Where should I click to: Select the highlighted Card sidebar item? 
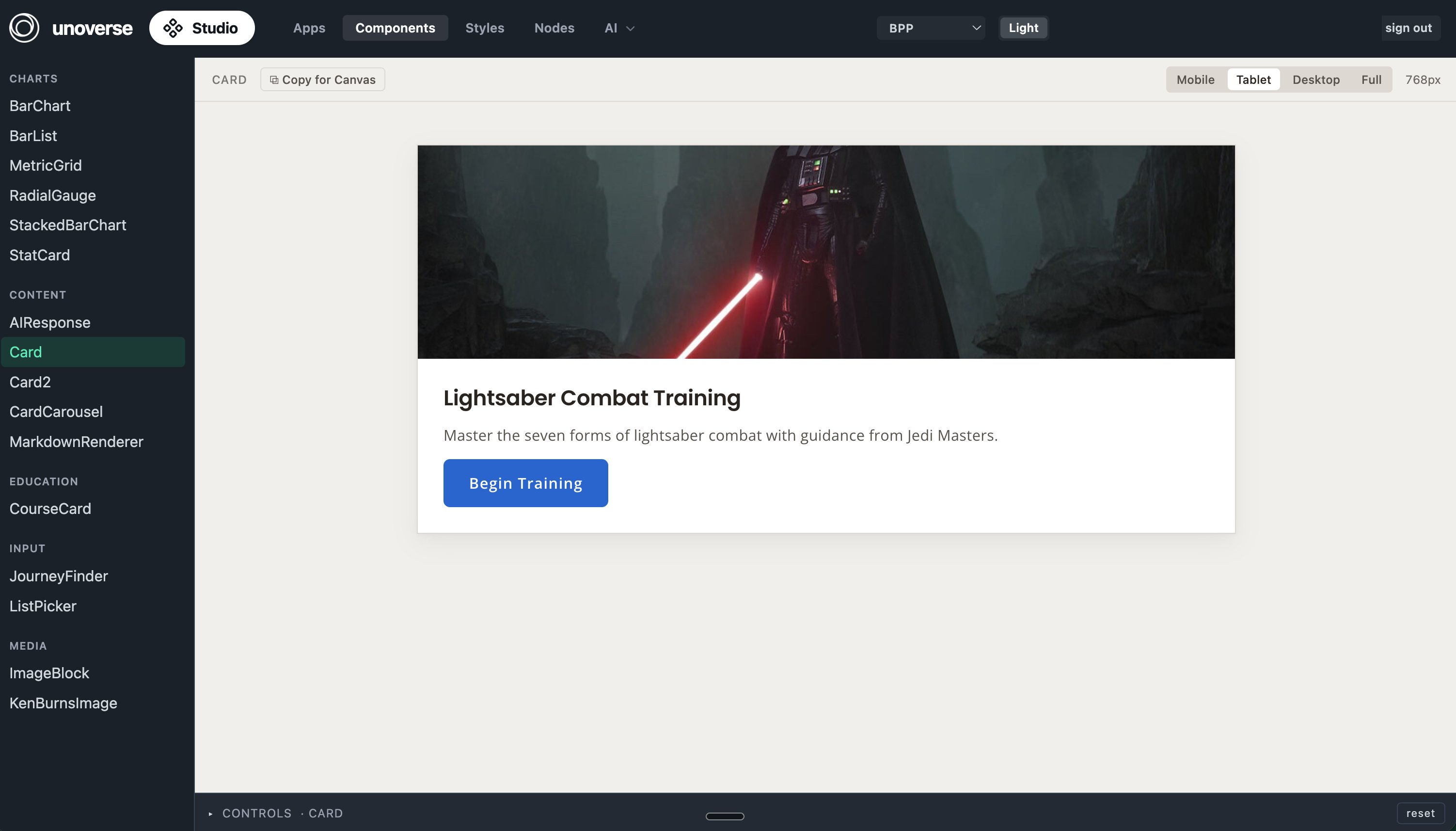(x=93, y=352)
